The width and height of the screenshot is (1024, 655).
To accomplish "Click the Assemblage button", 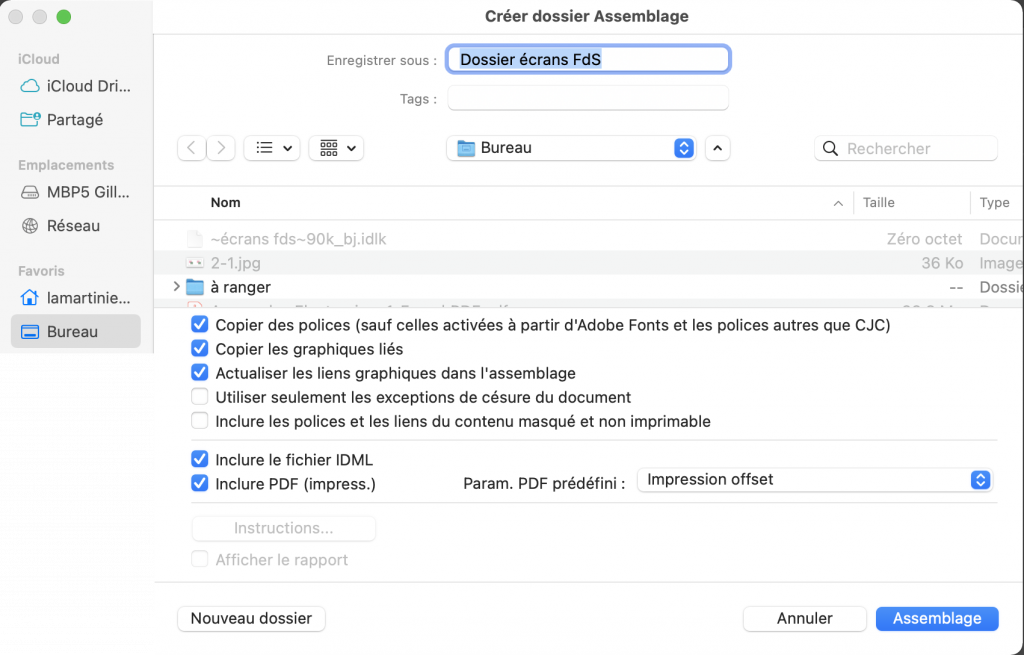I will coord(936,618).
